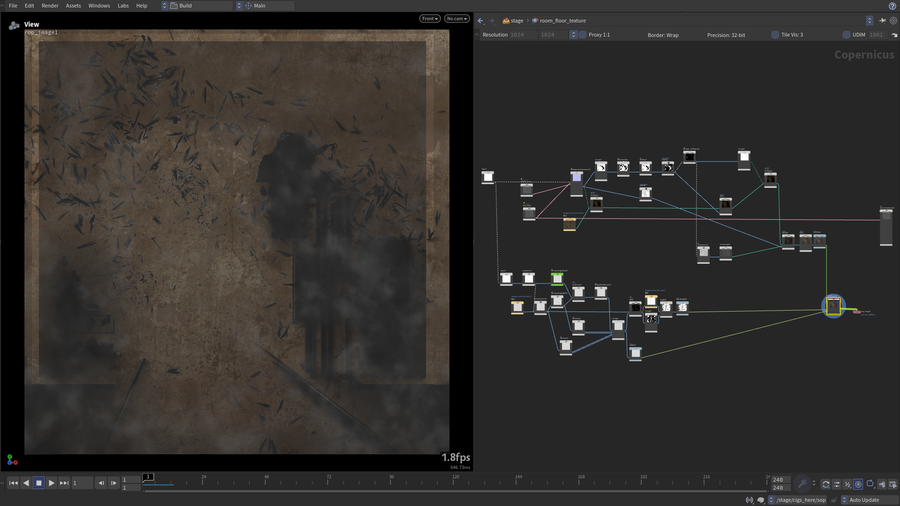Click the key icon for keyframes

[x=802, y=484]
